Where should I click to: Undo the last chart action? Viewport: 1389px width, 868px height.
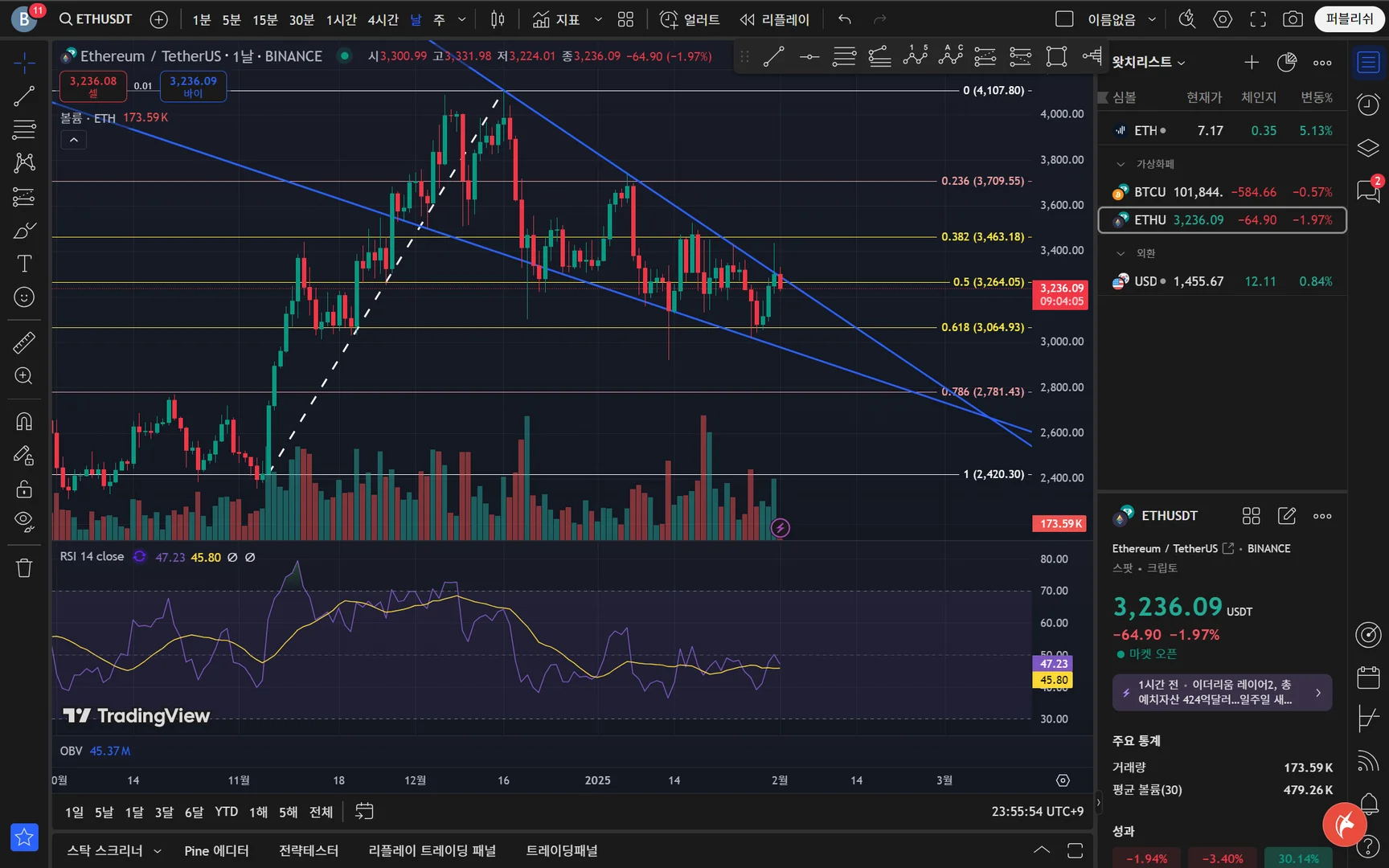844,19
